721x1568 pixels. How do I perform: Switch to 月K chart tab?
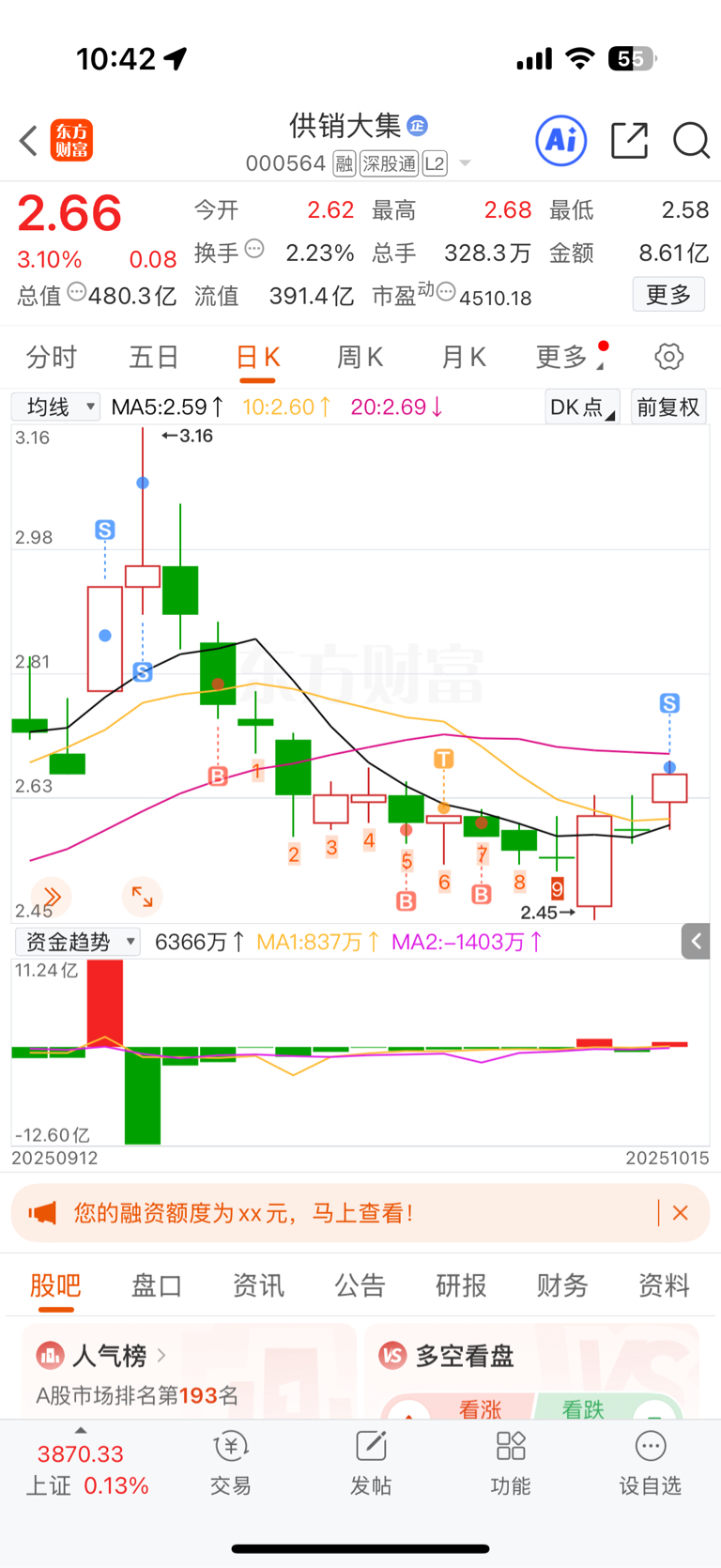point(464,357)
